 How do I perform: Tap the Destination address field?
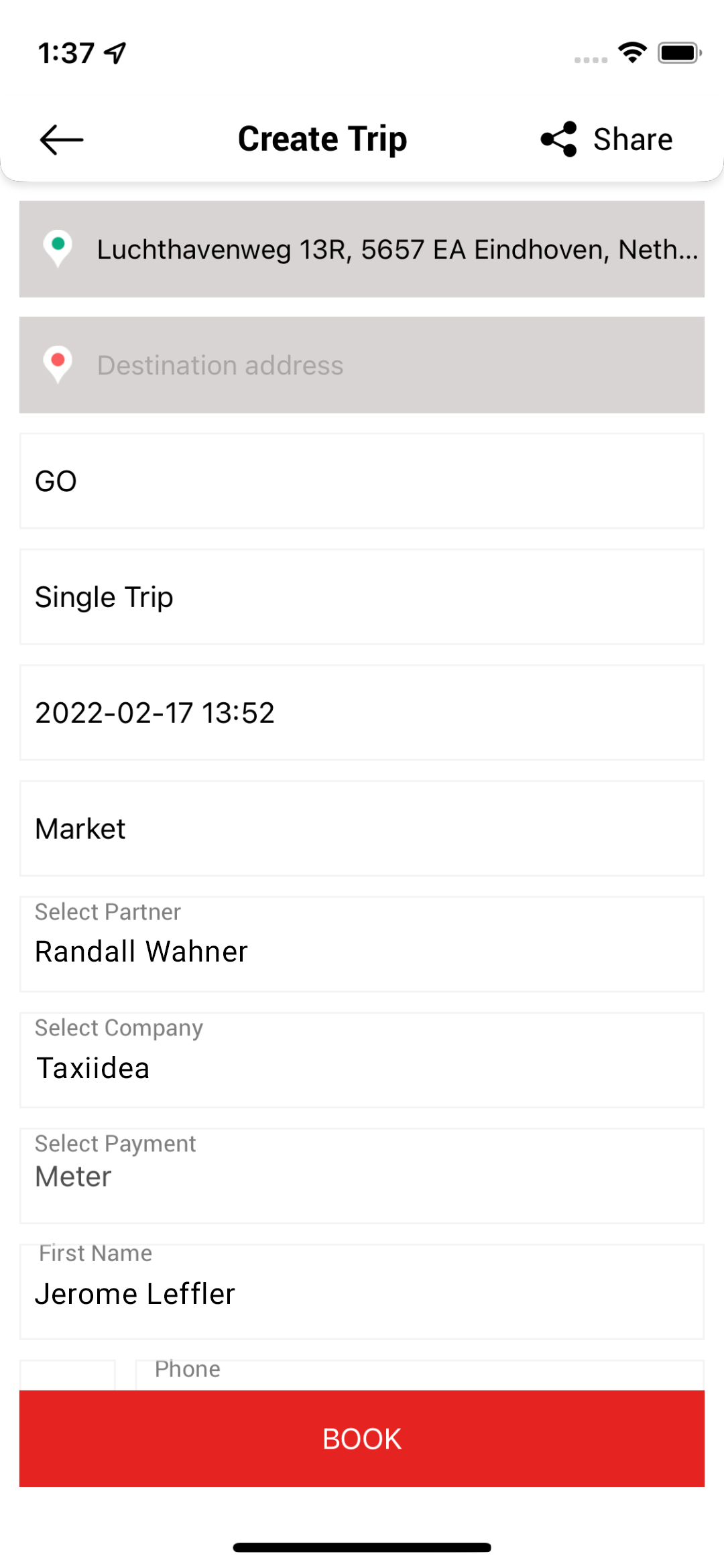tap(397, 365)
